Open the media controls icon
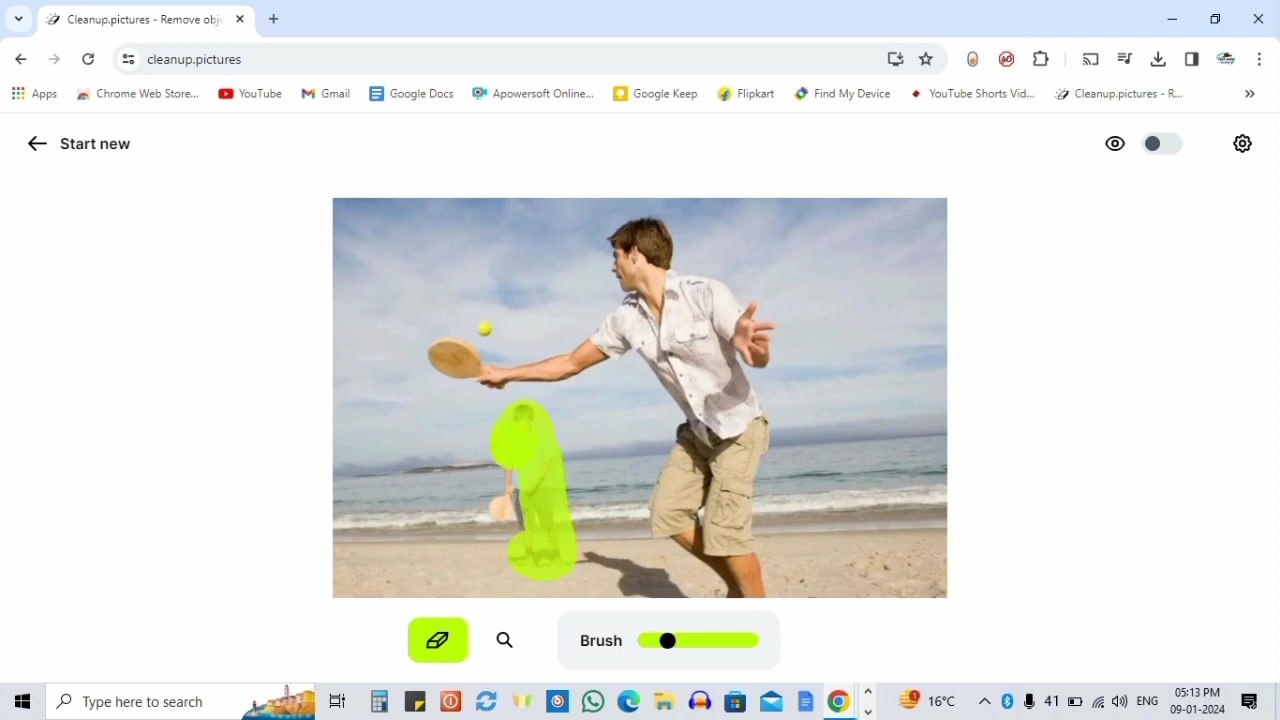The width and height of the screenshot is (1280, 720). [x=1124, y=59]
